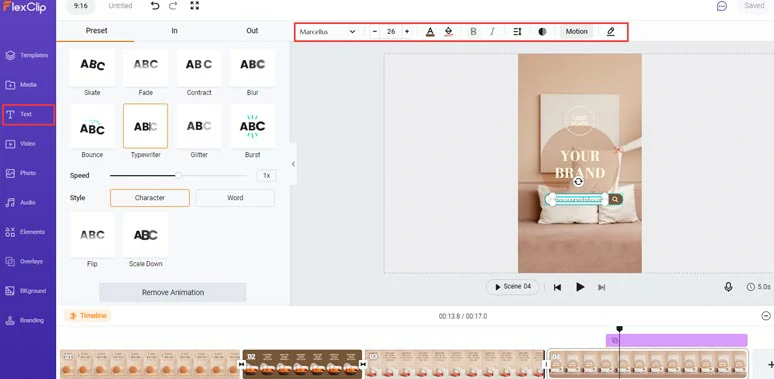This screenshot has height=379, width=774.
Task: Toggle the Timeline view button
Action: click(88, 316)
